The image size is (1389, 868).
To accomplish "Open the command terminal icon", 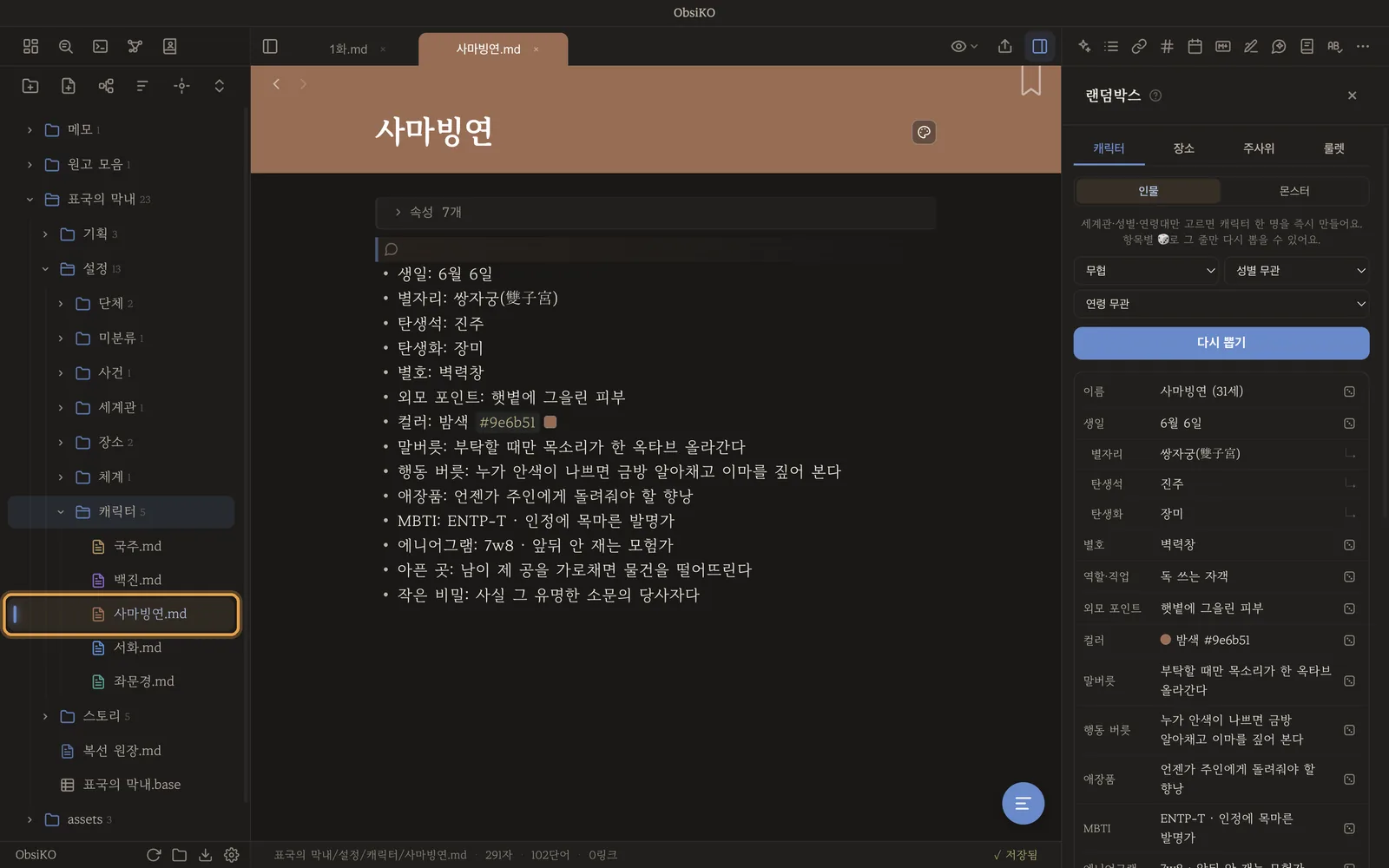I will point(100,46).
